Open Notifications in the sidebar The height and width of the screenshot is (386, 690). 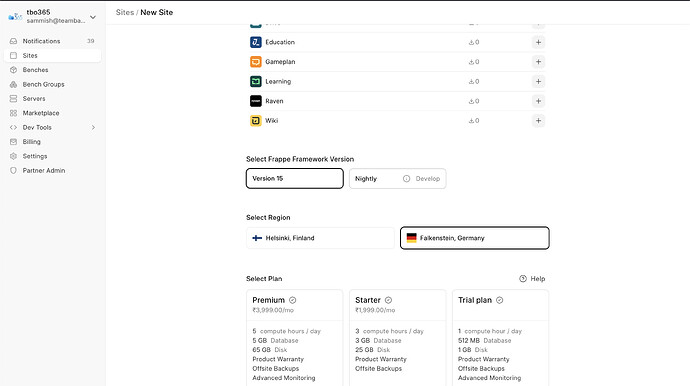click(x=52, y=41)
